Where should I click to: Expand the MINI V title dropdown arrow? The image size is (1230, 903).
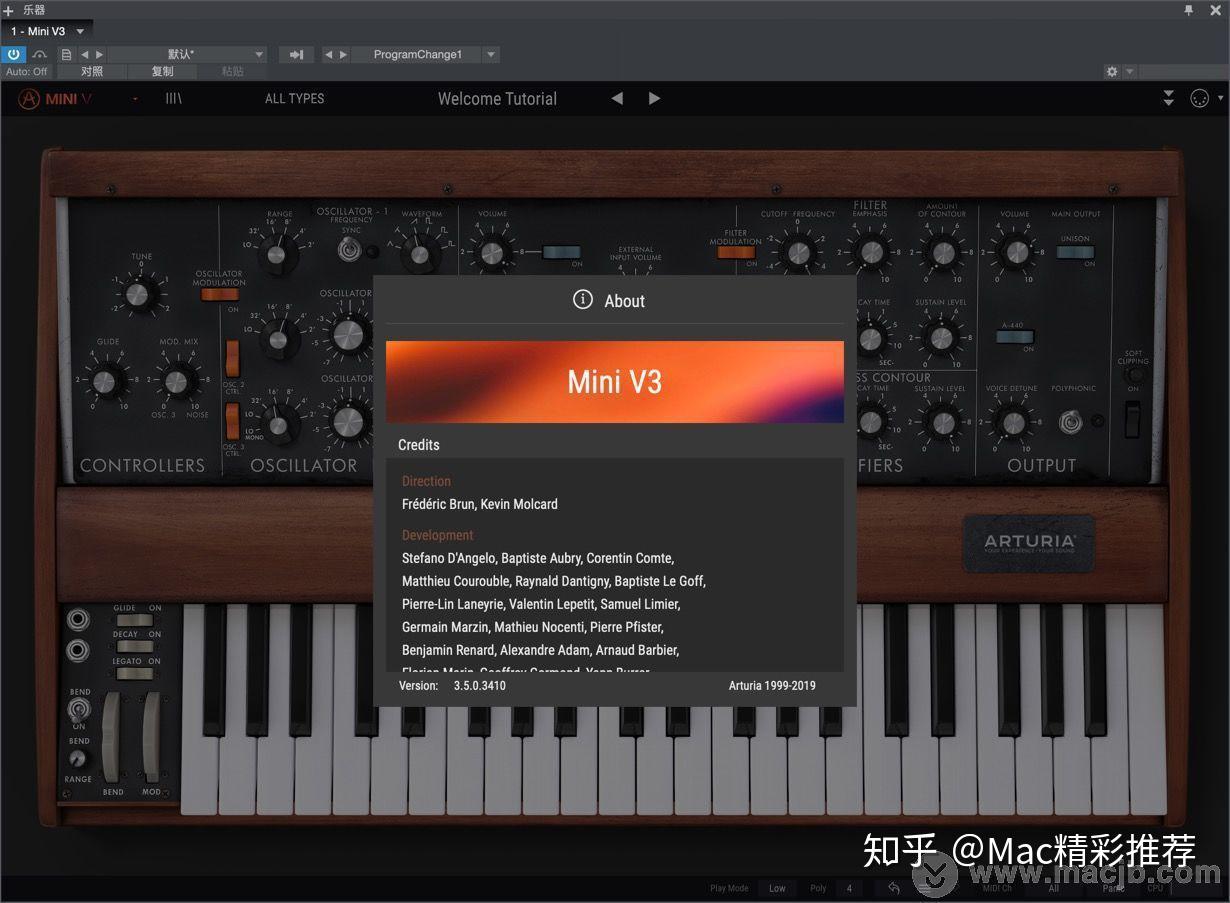tap(134, 99)
